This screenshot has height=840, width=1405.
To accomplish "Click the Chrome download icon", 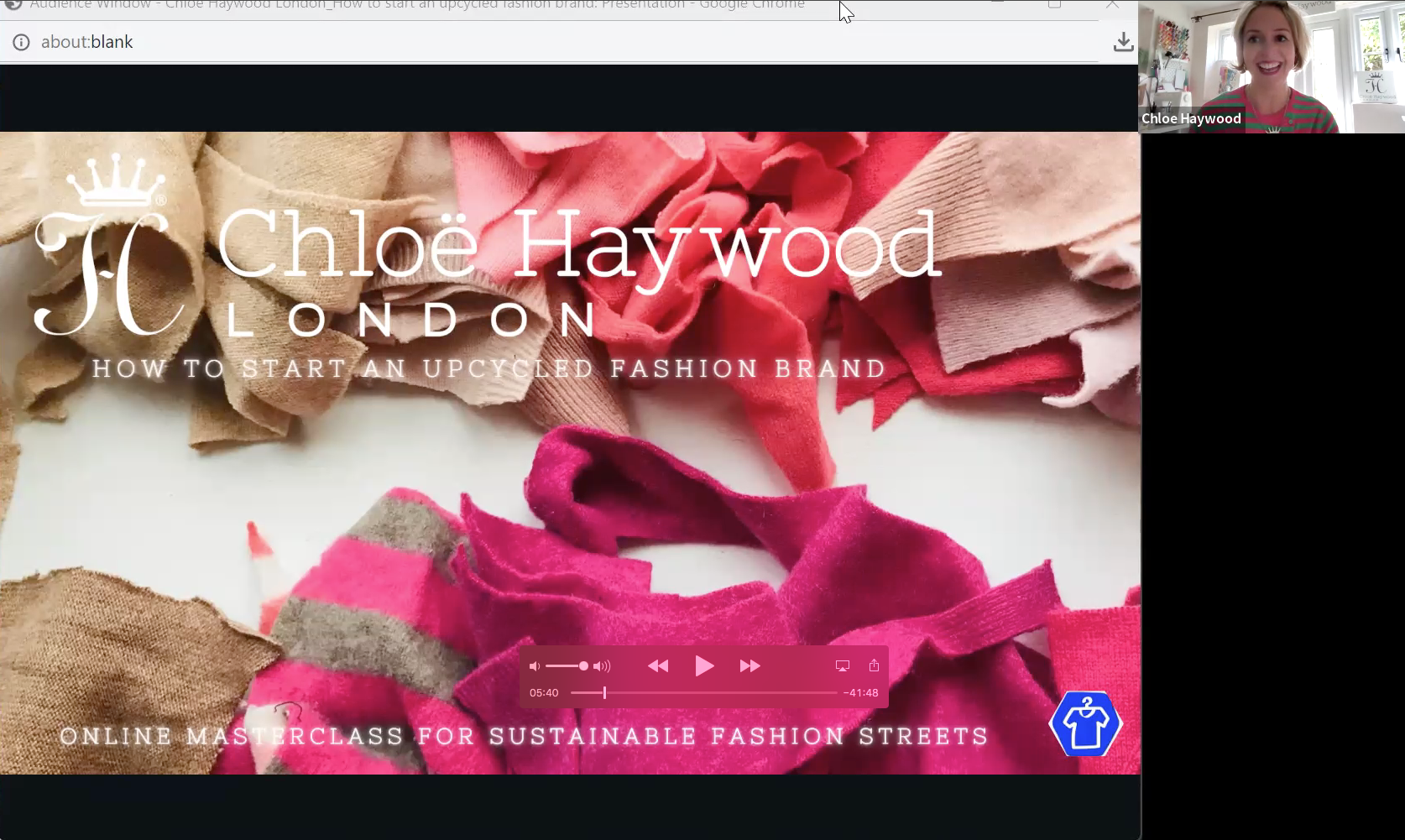I will click(1123, 42).
